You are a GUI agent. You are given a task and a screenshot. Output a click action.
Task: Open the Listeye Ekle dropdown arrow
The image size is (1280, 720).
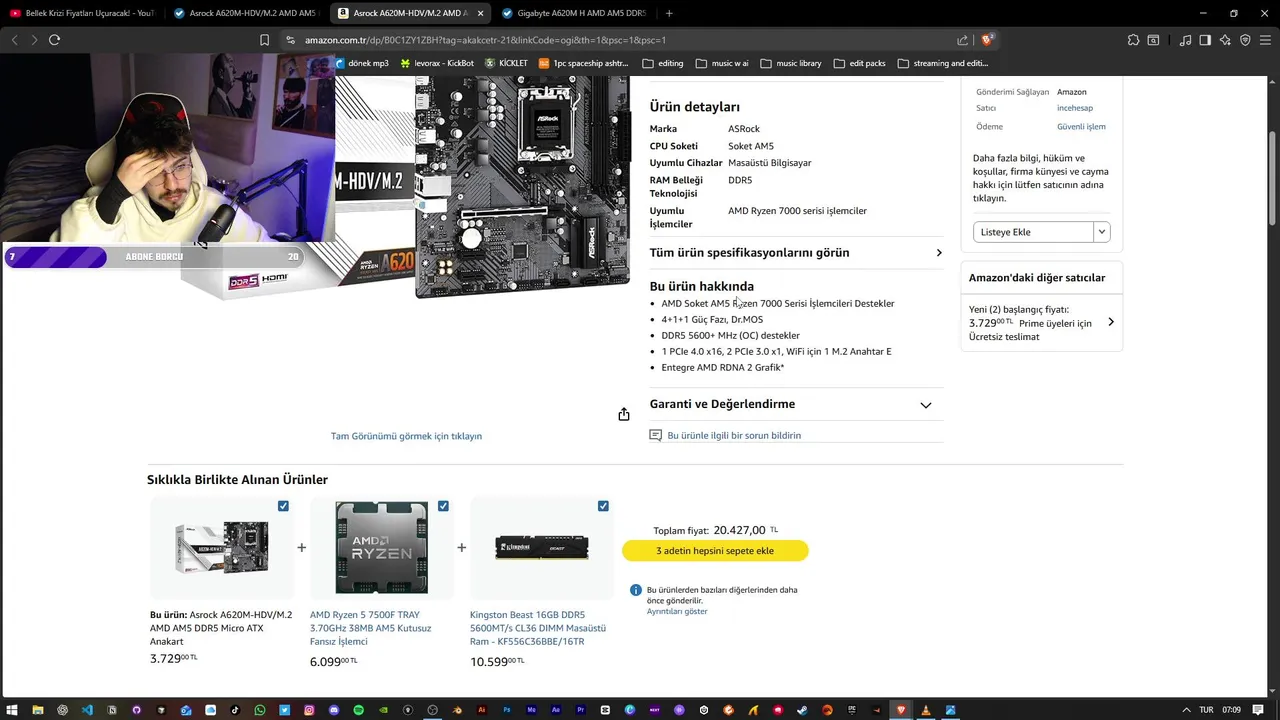coord(1102,232)
